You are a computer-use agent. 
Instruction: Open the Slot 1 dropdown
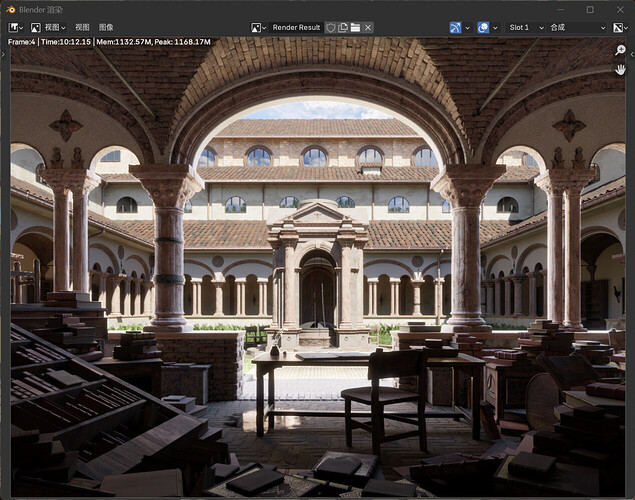pyautogui.click(x=524, y=27)
